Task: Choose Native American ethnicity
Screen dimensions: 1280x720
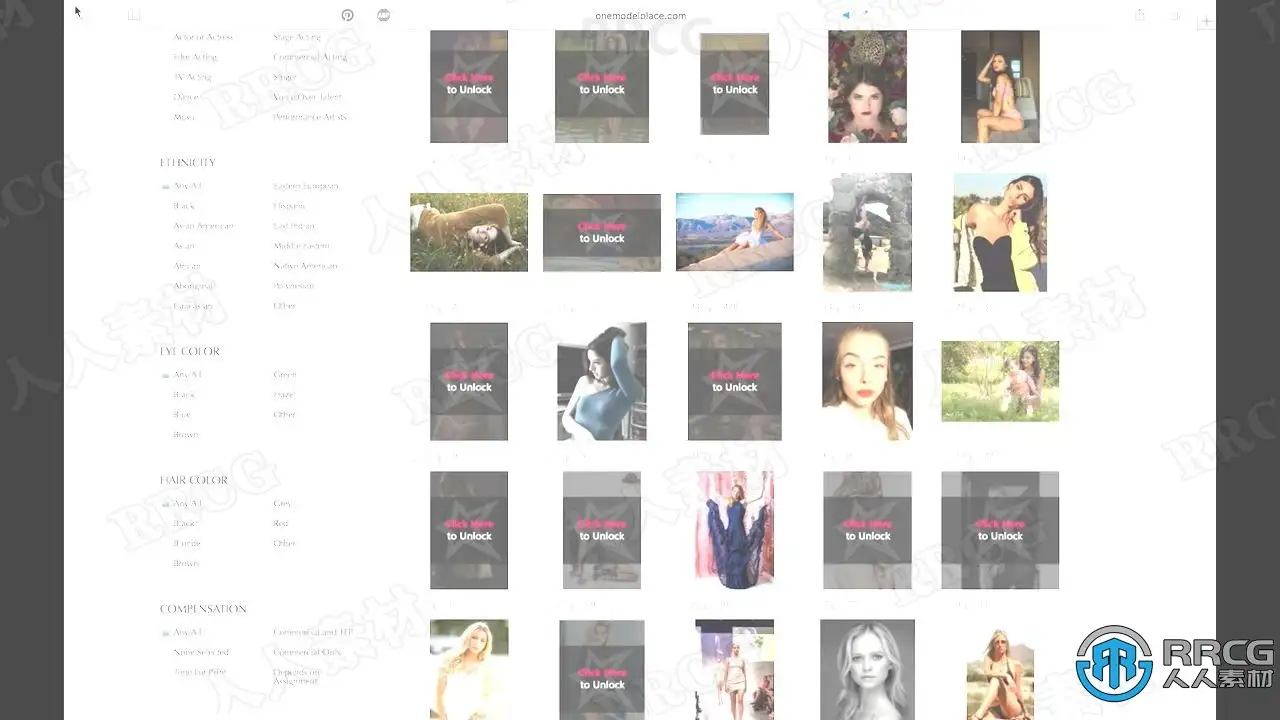Action: coord(305,266)
